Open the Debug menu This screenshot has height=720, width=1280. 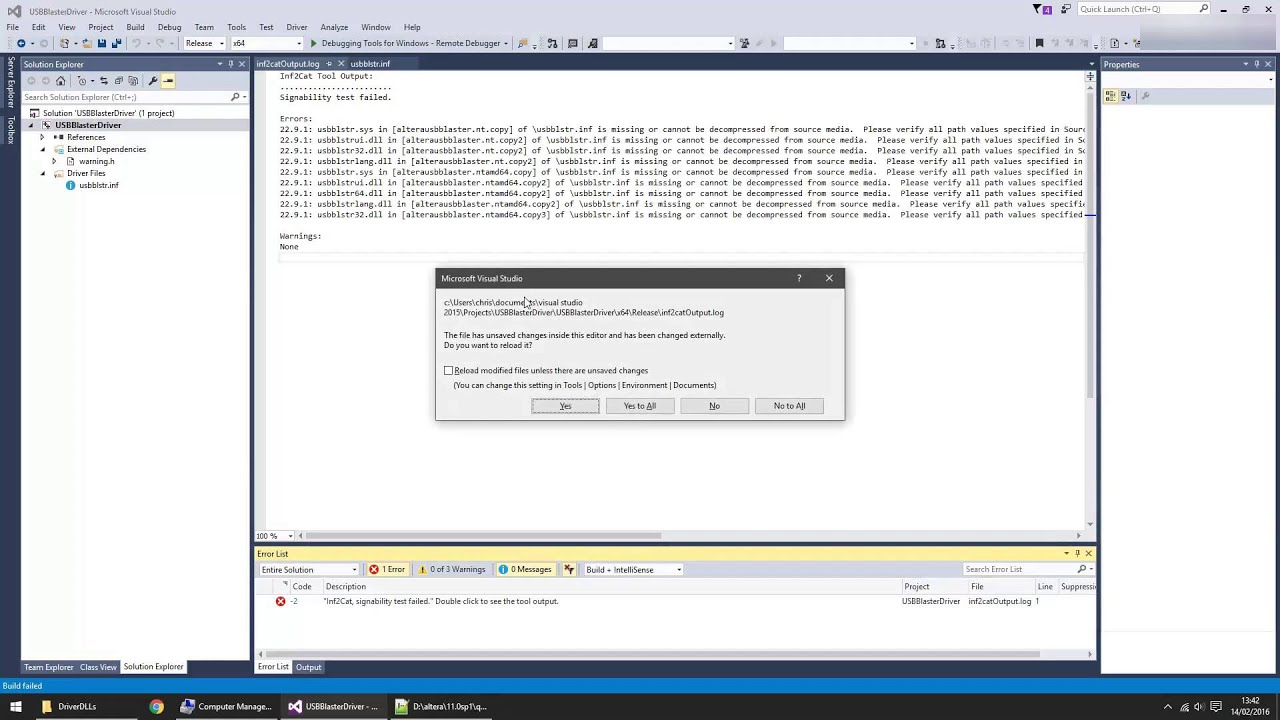[x=169, y=27]
